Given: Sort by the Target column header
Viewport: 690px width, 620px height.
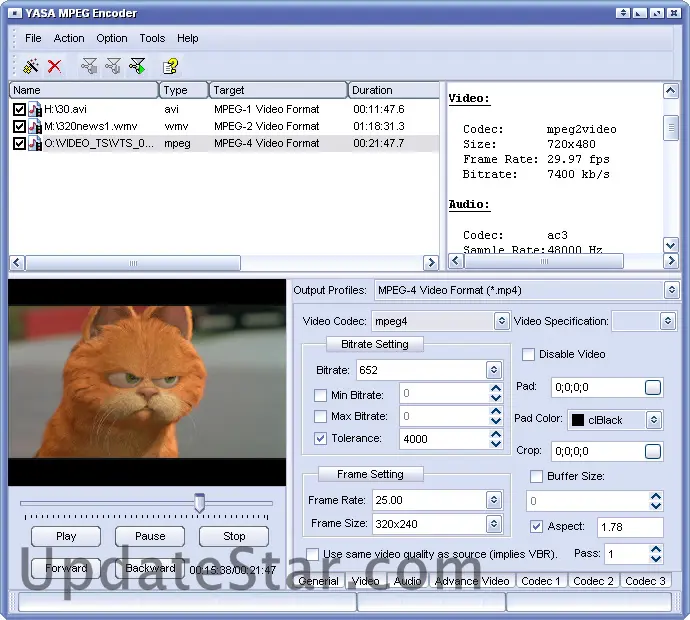Looking at the screenshot, I should pyautogui.click(x=278, y=90).
